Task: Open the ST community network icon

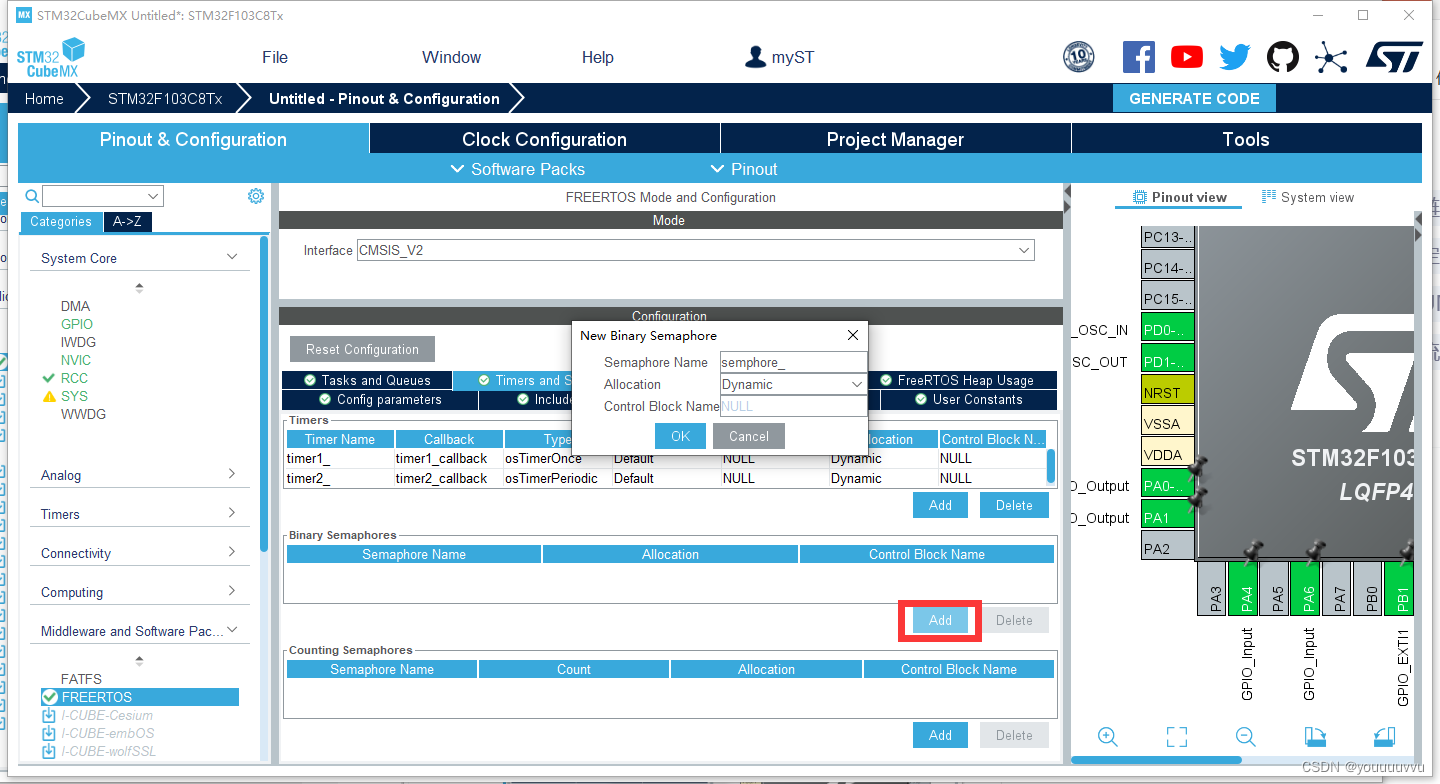Action: (1331, 57)
